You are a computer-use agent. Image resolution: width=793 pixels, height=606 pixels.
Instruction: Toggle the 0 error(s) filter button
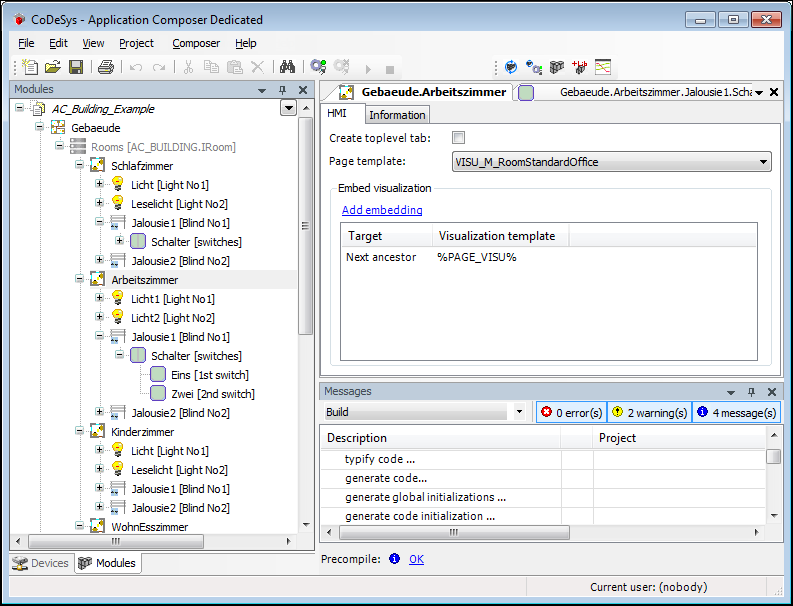[x=571, y=412]
